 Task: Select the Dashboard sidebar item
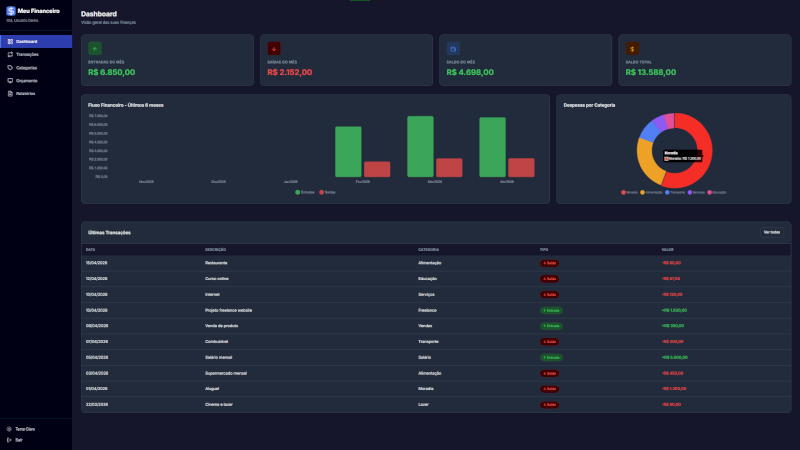click(x=36, y=41)
